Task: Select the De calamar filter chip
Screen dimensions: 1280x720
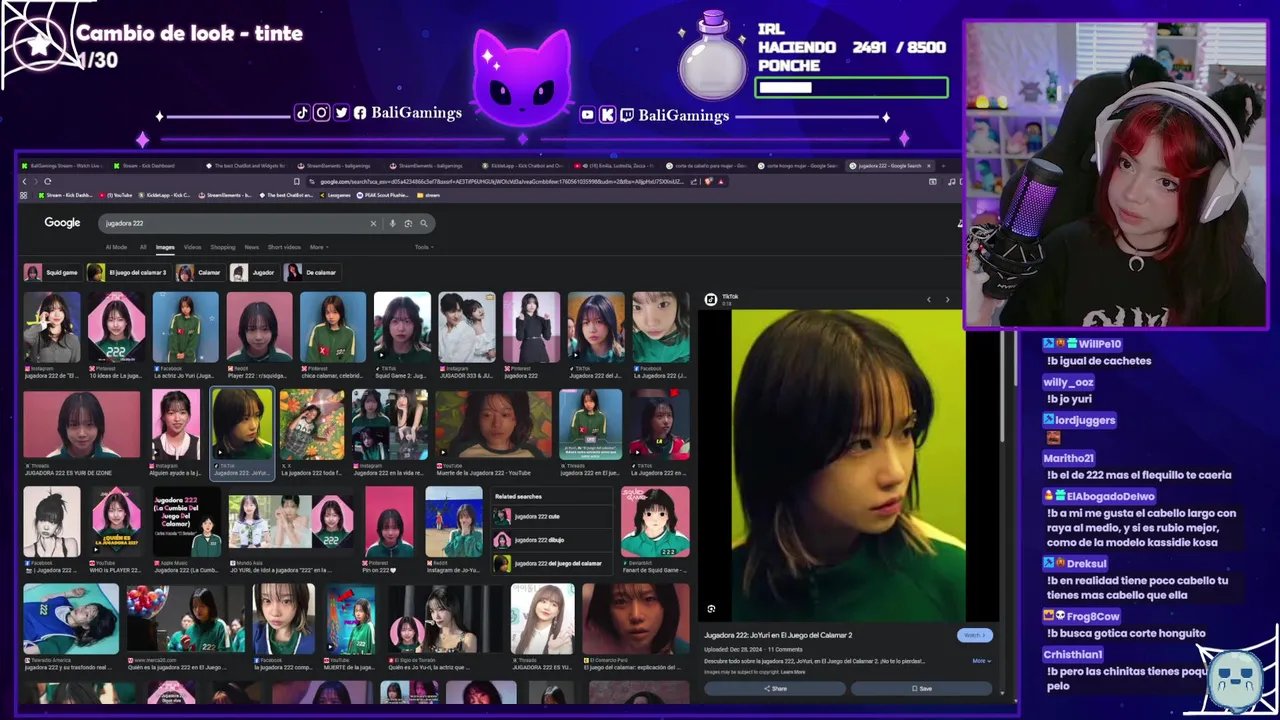Action: [311, 272]
